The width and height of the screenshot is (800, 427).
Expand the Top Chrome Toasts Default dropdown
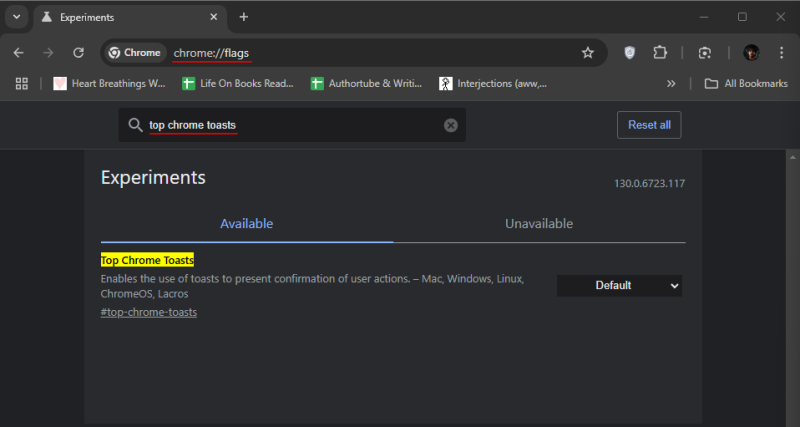tap(619, 286)
